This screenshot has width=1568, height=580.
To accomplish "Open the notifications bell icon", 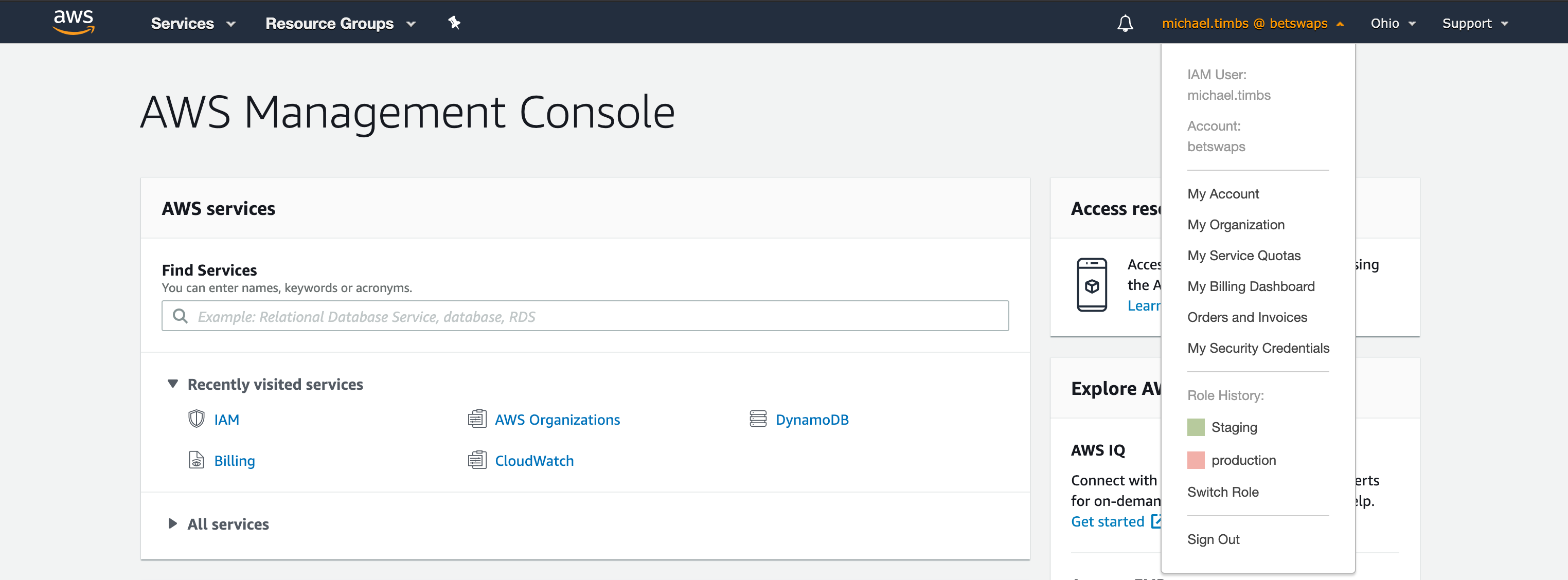I will [x=1125, y=23].
